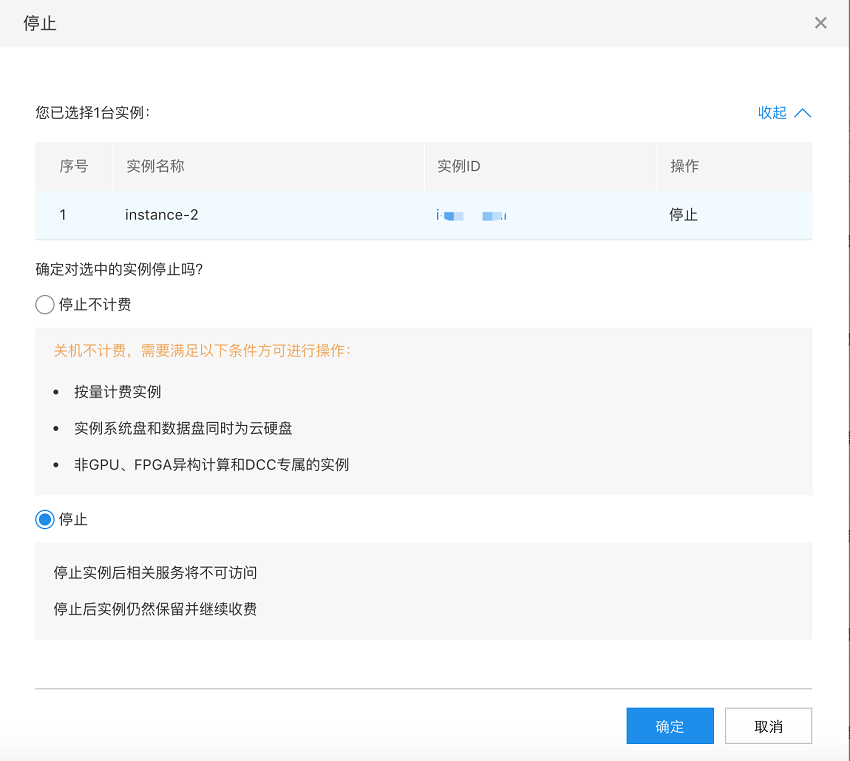Click the 操作 column header

point(684,166)
